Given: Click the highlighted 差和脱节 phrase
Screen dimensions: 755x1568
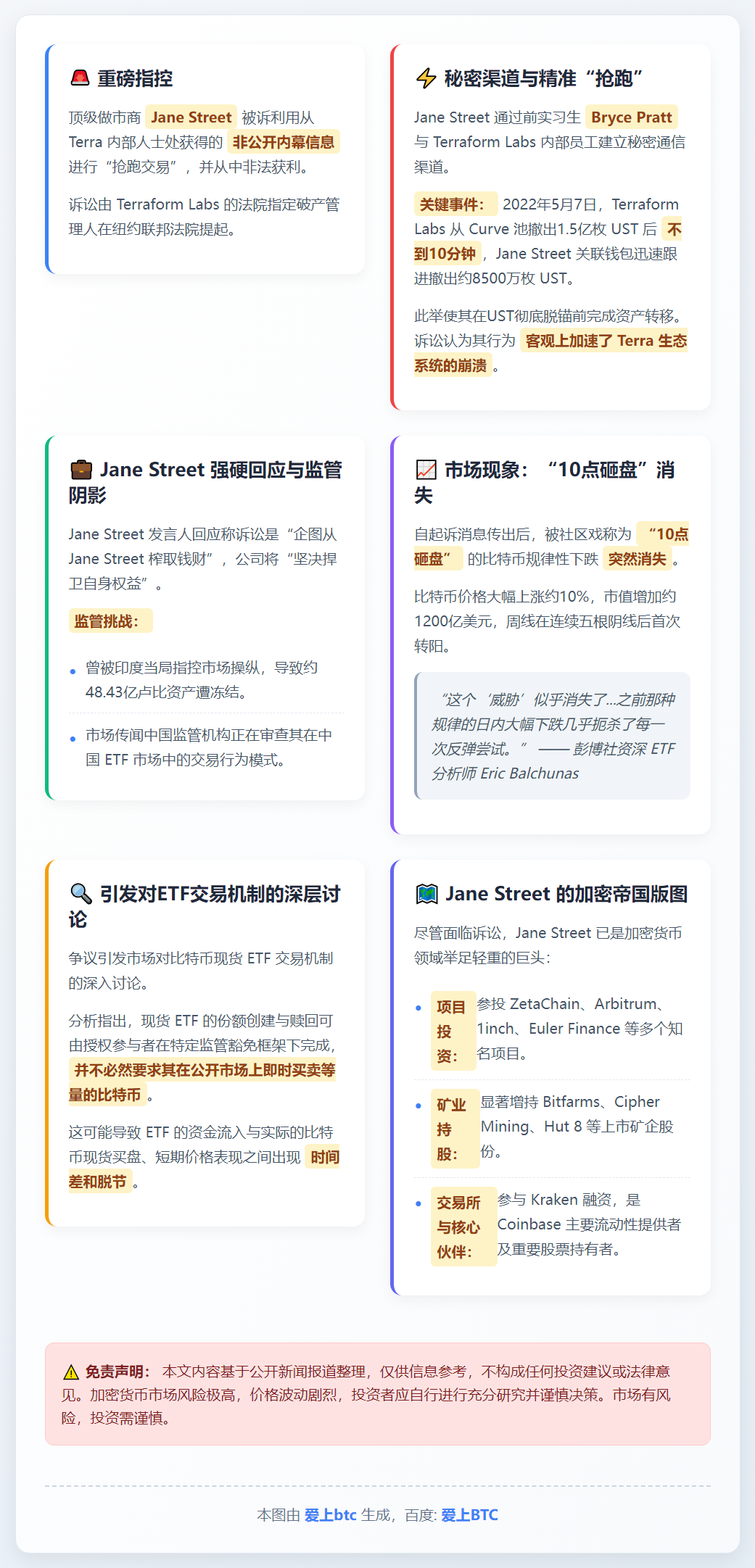Looking at the screenshot, I should (x=100, y=1182).
